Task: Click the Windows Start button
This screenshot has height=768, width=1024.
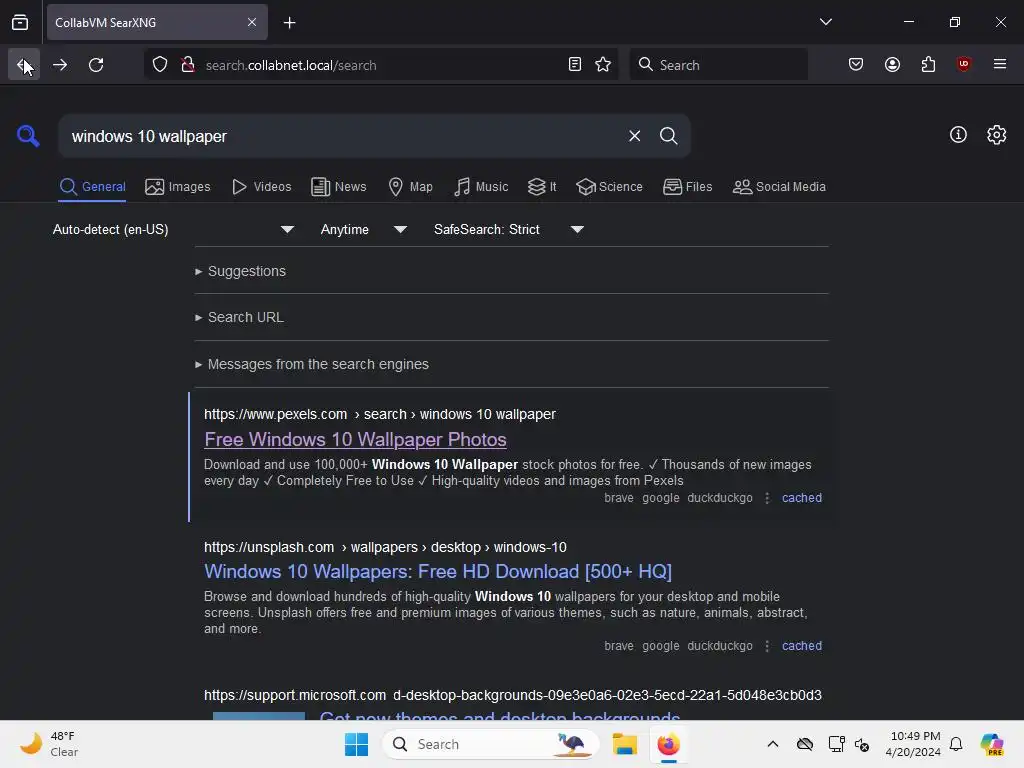Action: (x=356, y=744)
